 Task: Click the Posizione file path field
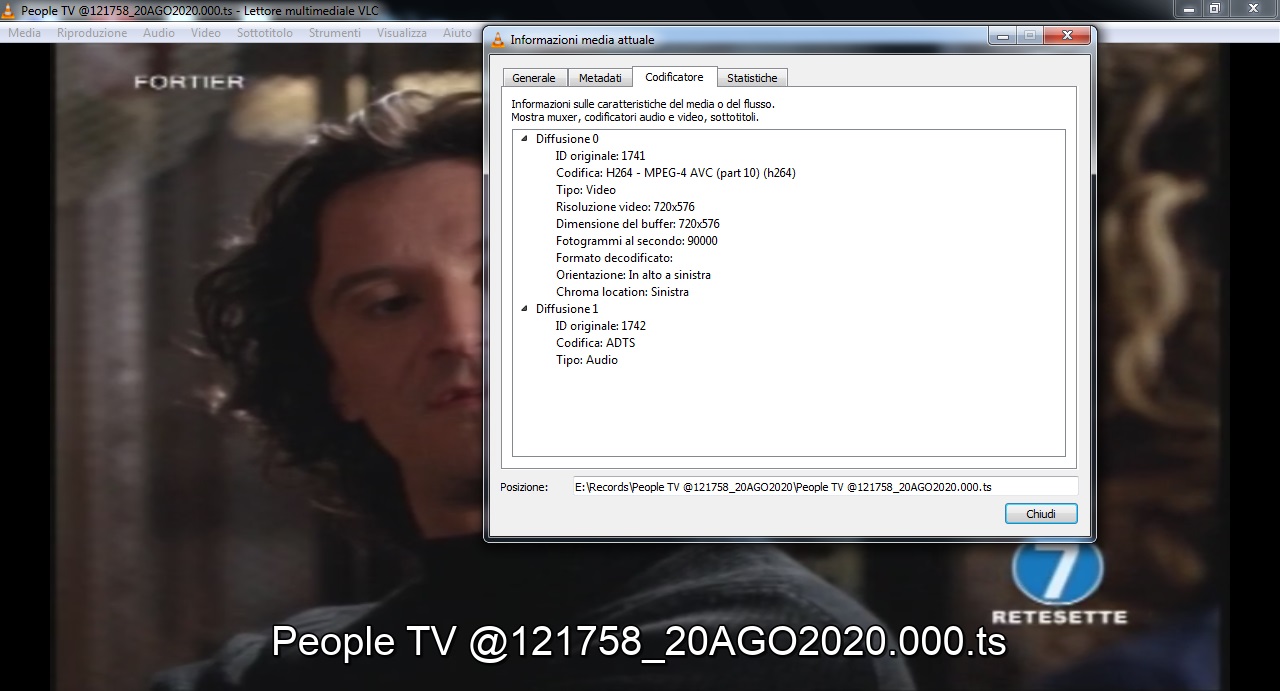pos(825,487)
